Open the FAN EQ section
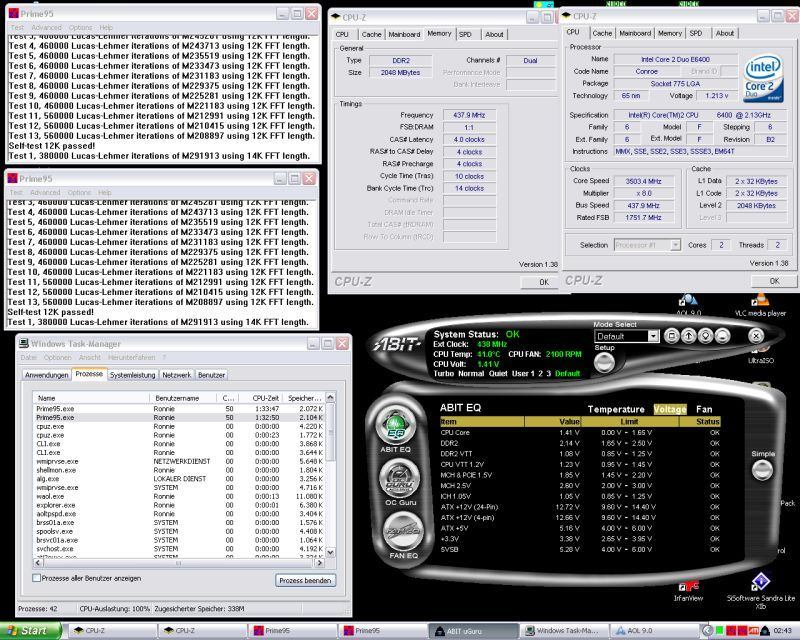The height and width of the screenshot is (640, 800). tap(403, 532)
